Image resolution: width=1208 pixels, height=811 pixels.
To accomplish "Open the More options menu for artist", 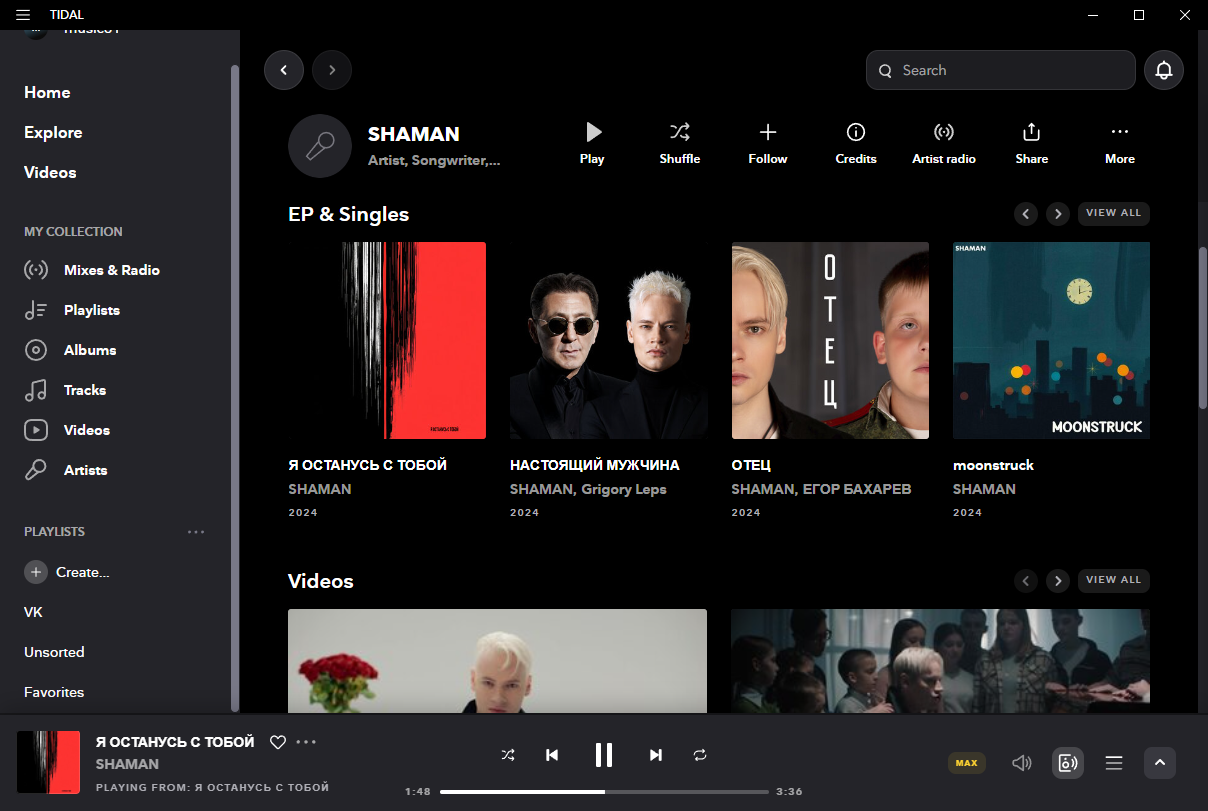I will (1120, 143).
